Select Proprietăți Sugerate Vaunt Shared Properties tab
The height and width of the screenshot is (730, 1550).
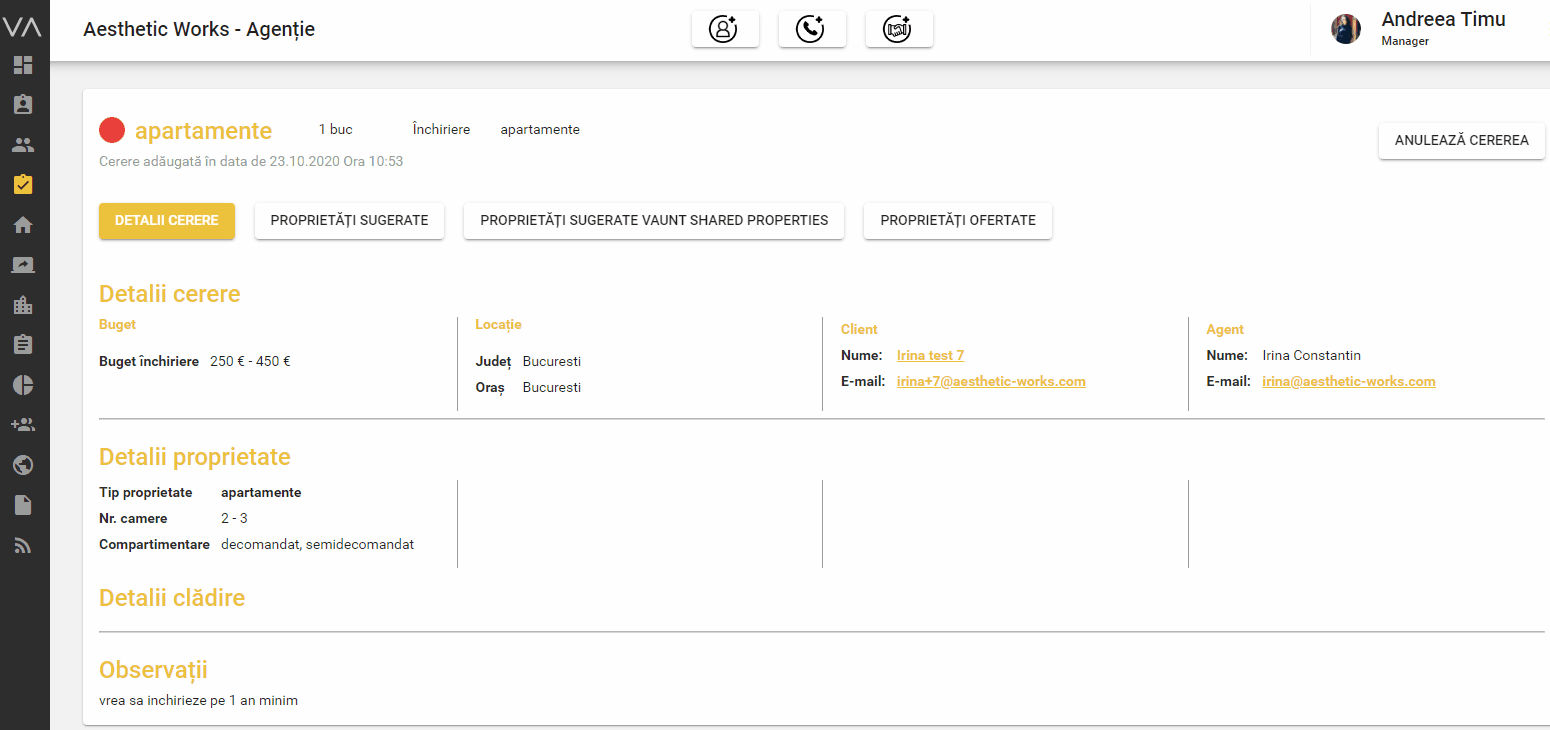click(x=653, y=221)
